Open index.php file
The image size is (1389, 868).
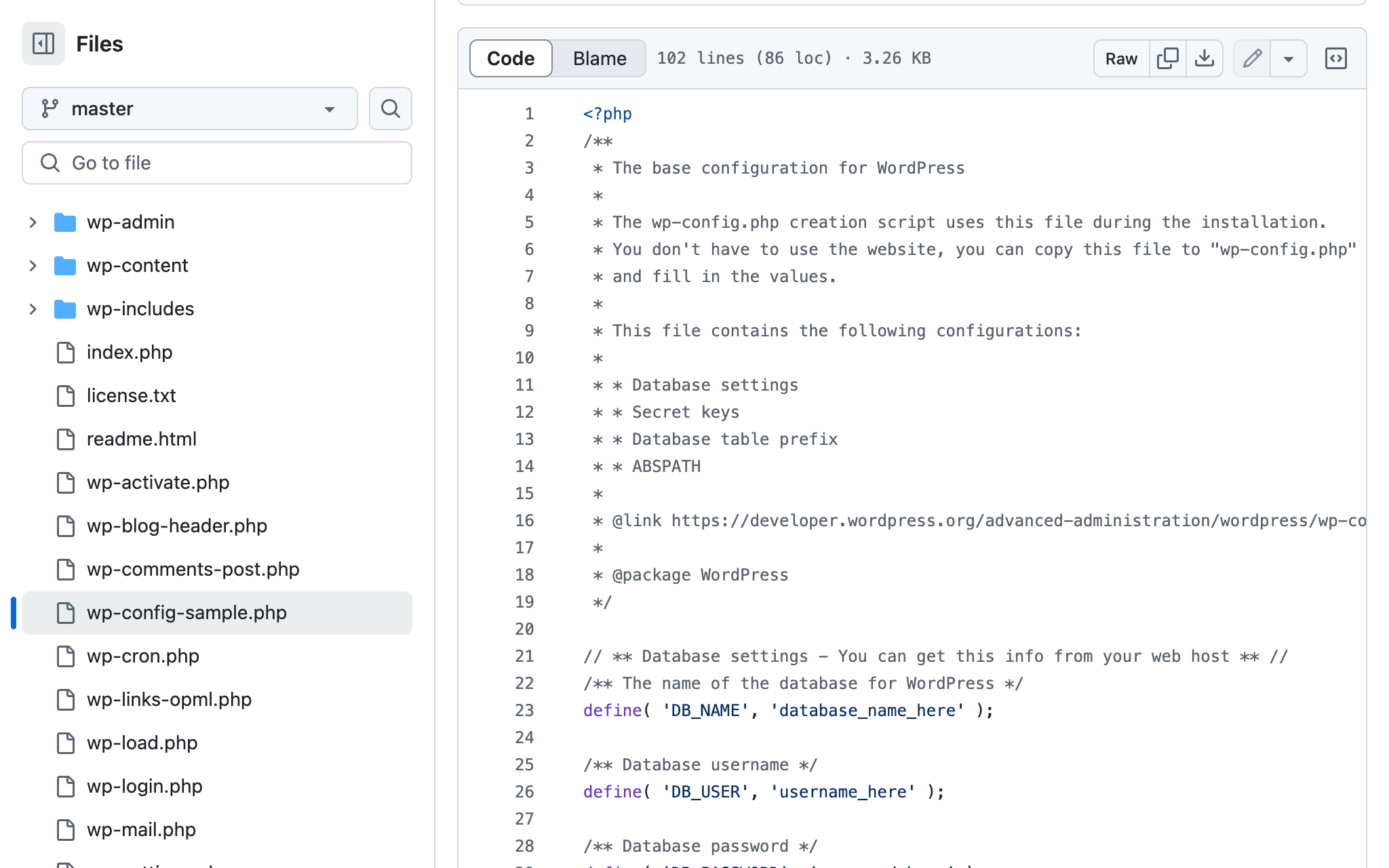coord(130,353)
